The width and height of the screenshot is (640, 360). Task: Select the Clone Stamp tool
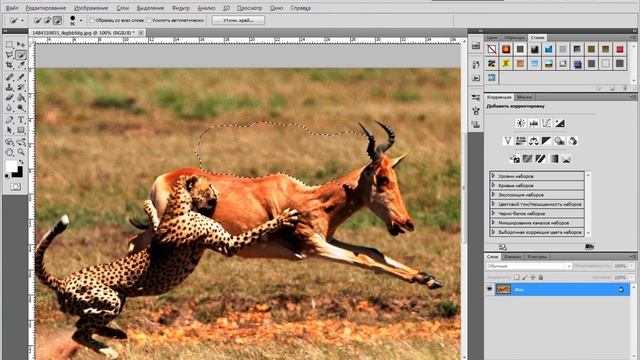(x=9, y=87)
